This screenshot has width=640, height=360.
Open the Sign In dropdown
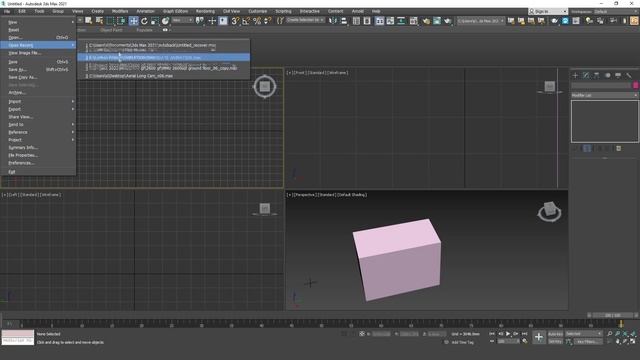pos(548,11)
